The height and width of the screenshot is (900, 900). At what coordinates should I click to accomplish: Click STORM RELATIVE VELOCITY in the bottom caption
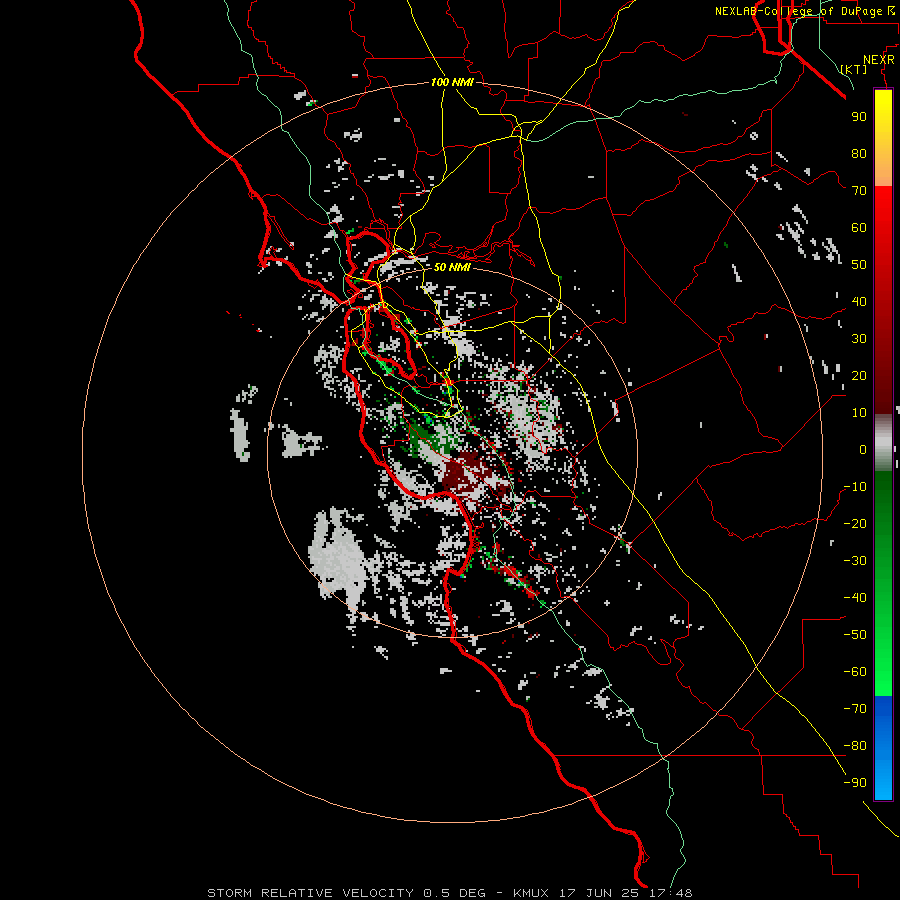(310, 893)
